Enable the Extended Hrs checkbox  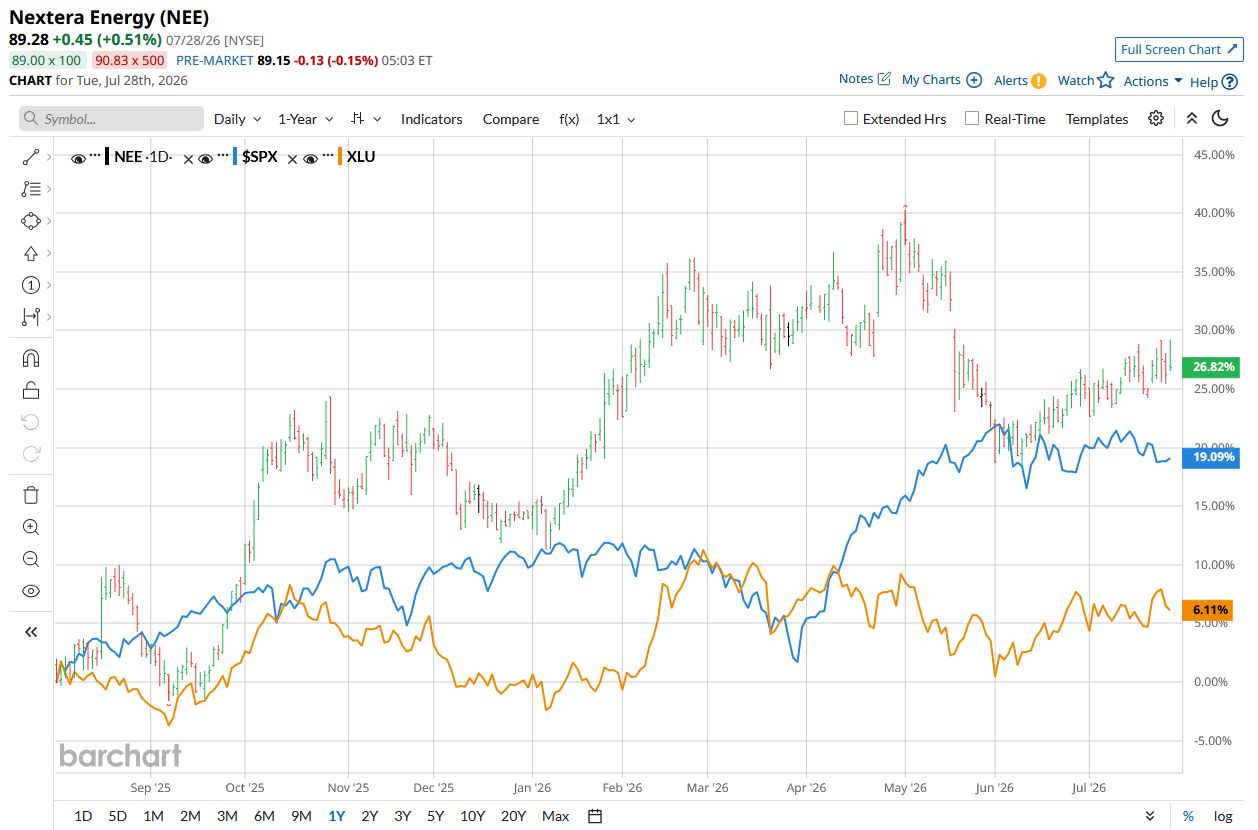(851, 118)
